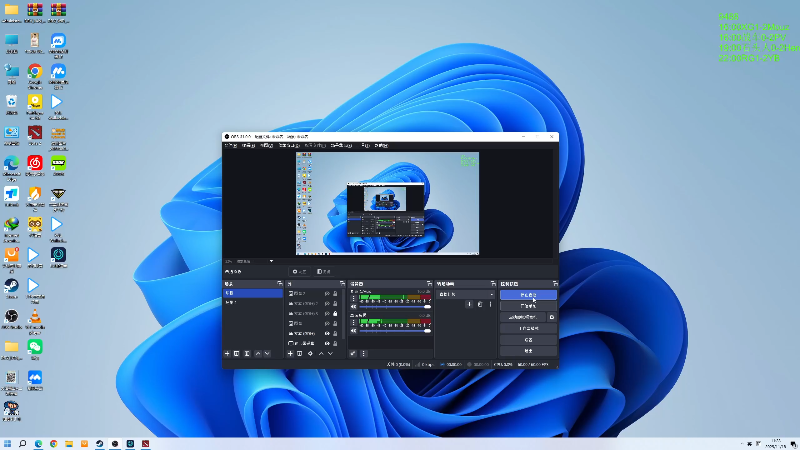Move selected scene down with arrow
The height and width of the screenshot is (450, 800).
click(267, 354)
